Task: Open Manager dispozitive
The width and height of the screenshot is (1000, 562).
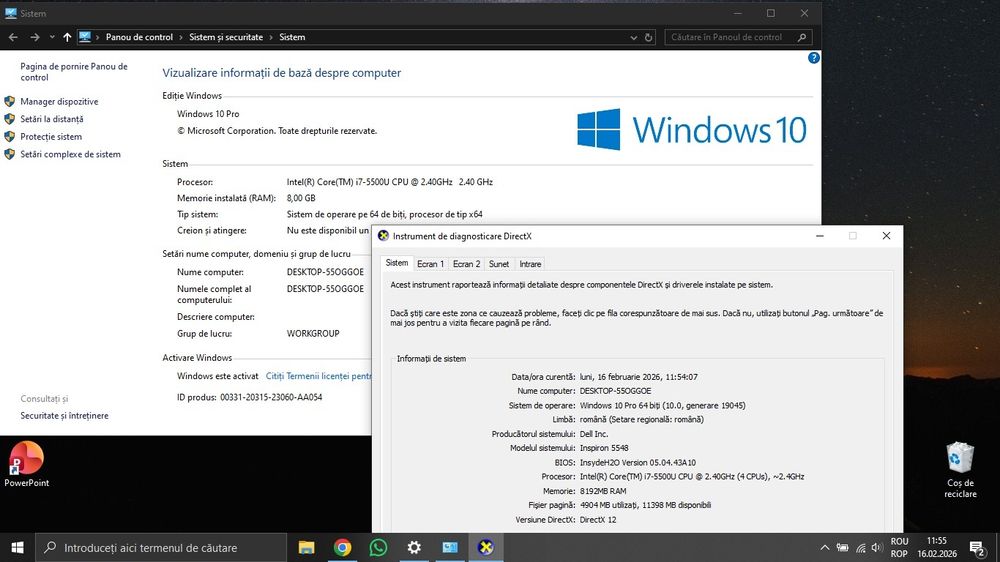Action: click(x=59, y=101)
